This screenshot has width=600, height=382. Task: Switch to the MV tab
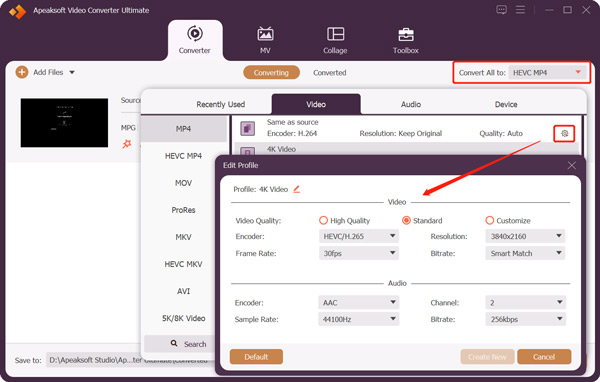[265, 40]
